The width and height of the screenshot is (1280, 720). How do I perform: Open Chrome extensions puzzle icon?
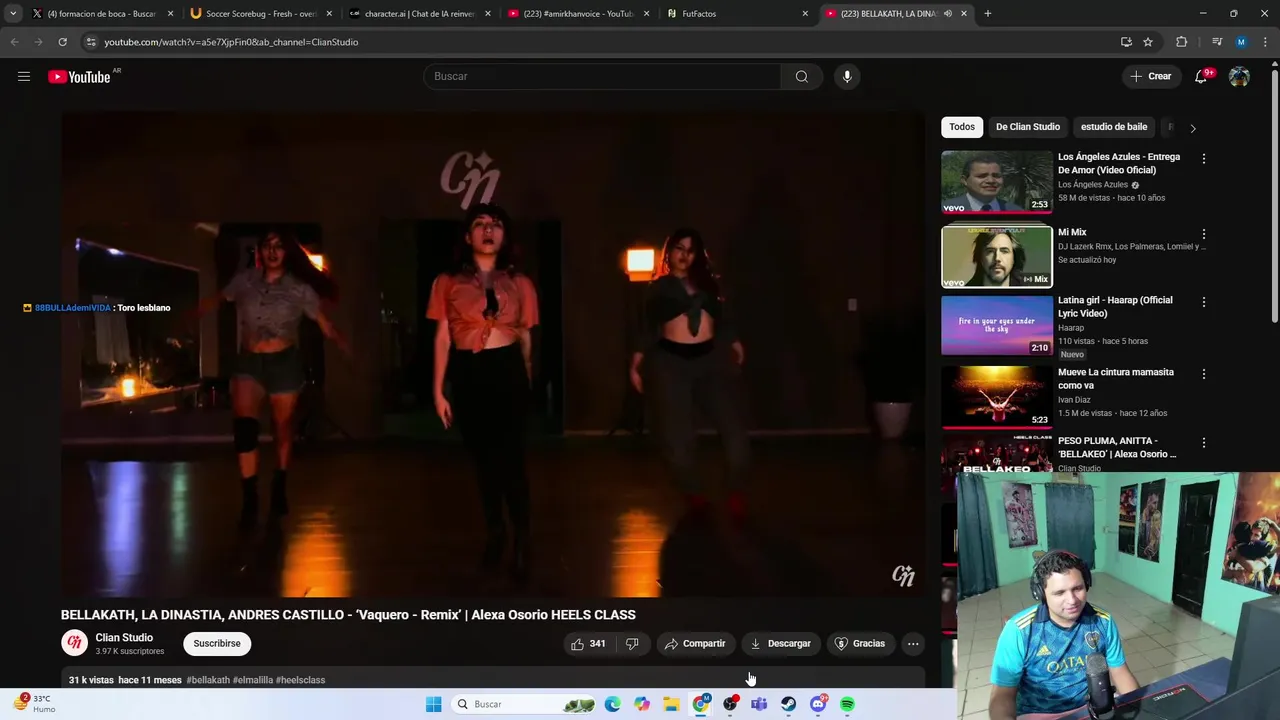(x=1182, y=42)
